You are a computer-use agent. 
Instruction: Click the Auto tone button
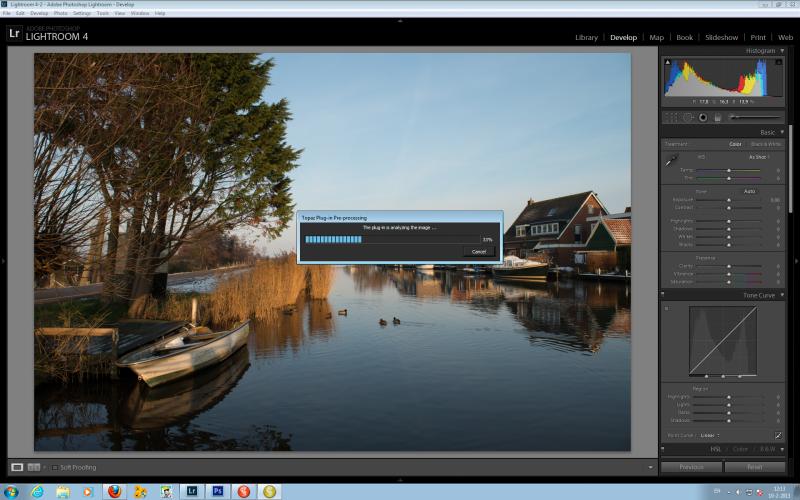click(749, 191)
